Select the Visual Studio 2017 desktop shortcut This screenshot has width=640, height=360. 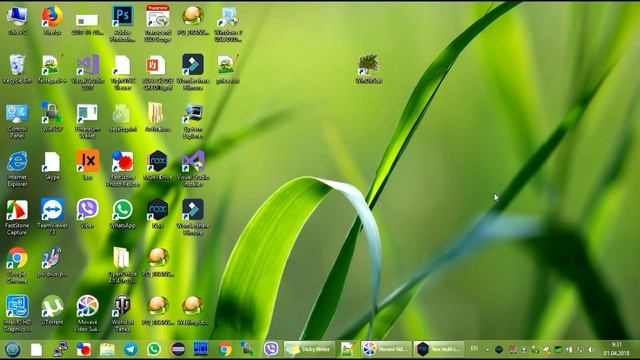(87, 72)
